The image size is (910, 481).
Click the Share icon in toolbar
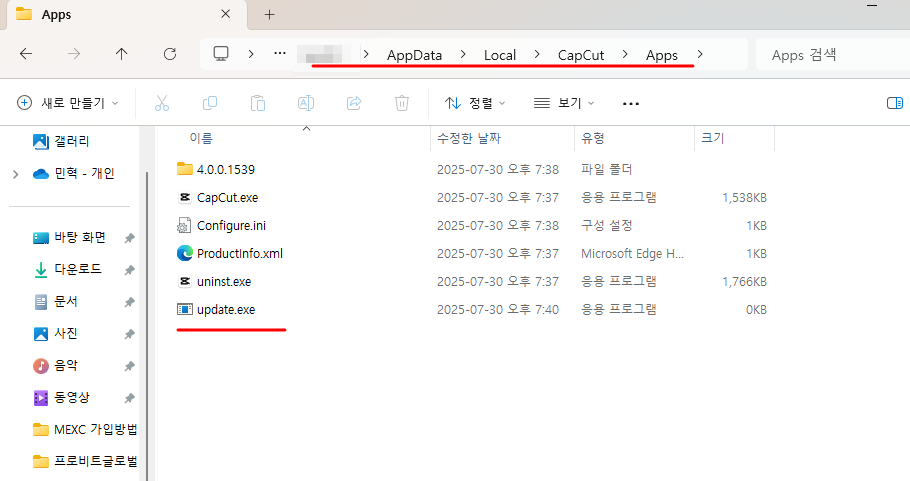(x=354, y=103)
